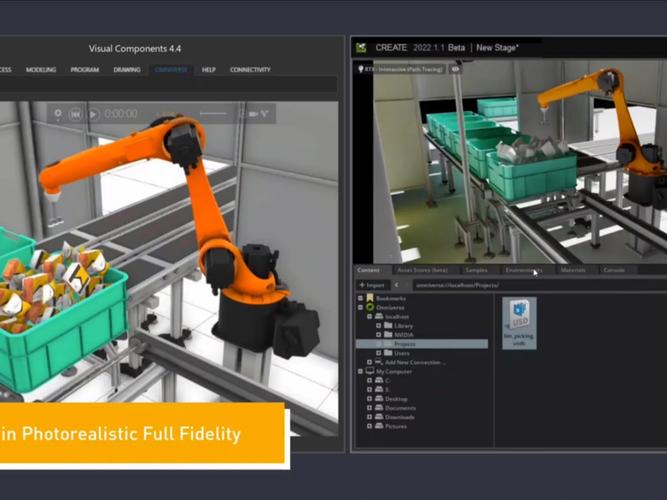Collapse the Omniverse tree node
Image resolution: width=667 pixels, height=500 pixels.
[360, 307]
